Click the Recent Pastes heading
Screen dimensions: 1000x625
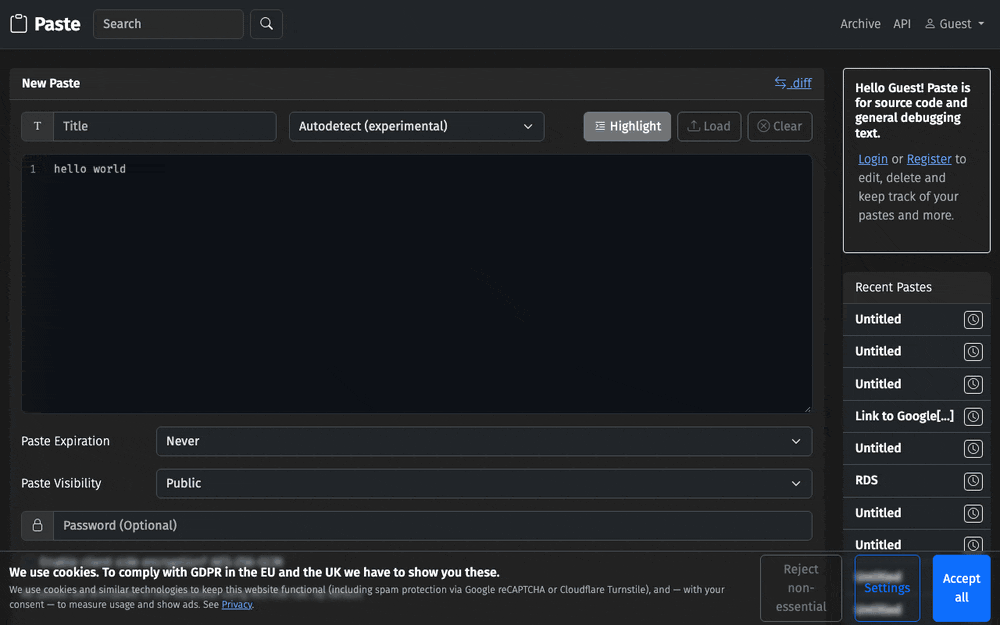click(893, 287)
